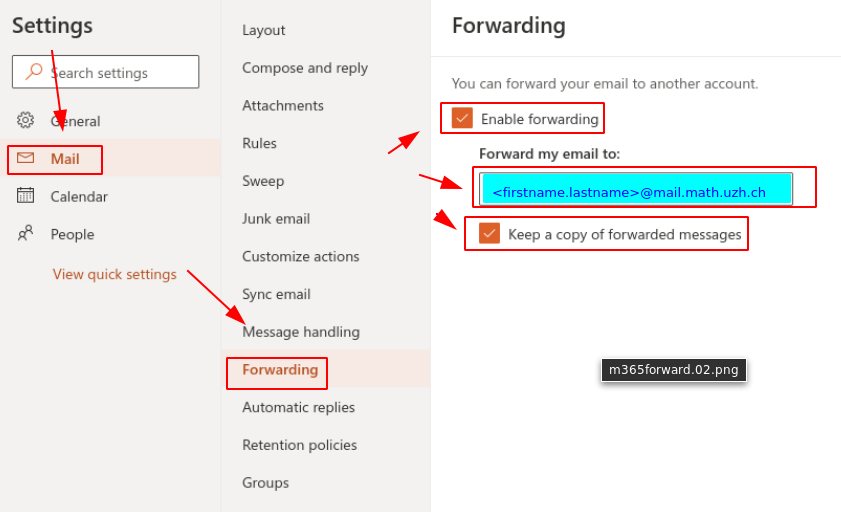
Task: Click the People icon in Settings
Action: tap(26, 234)
